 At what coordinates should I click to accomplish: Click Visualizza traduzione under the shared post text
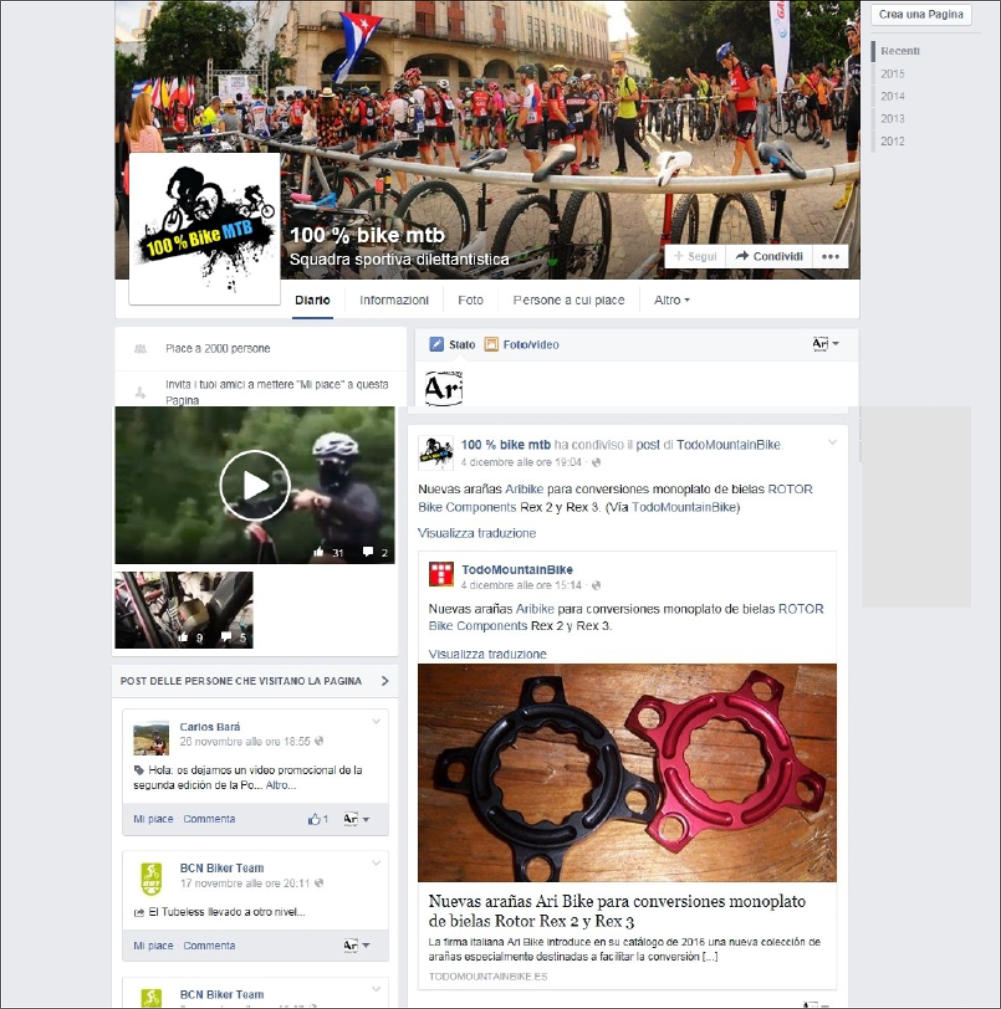(x=477, y=533)
